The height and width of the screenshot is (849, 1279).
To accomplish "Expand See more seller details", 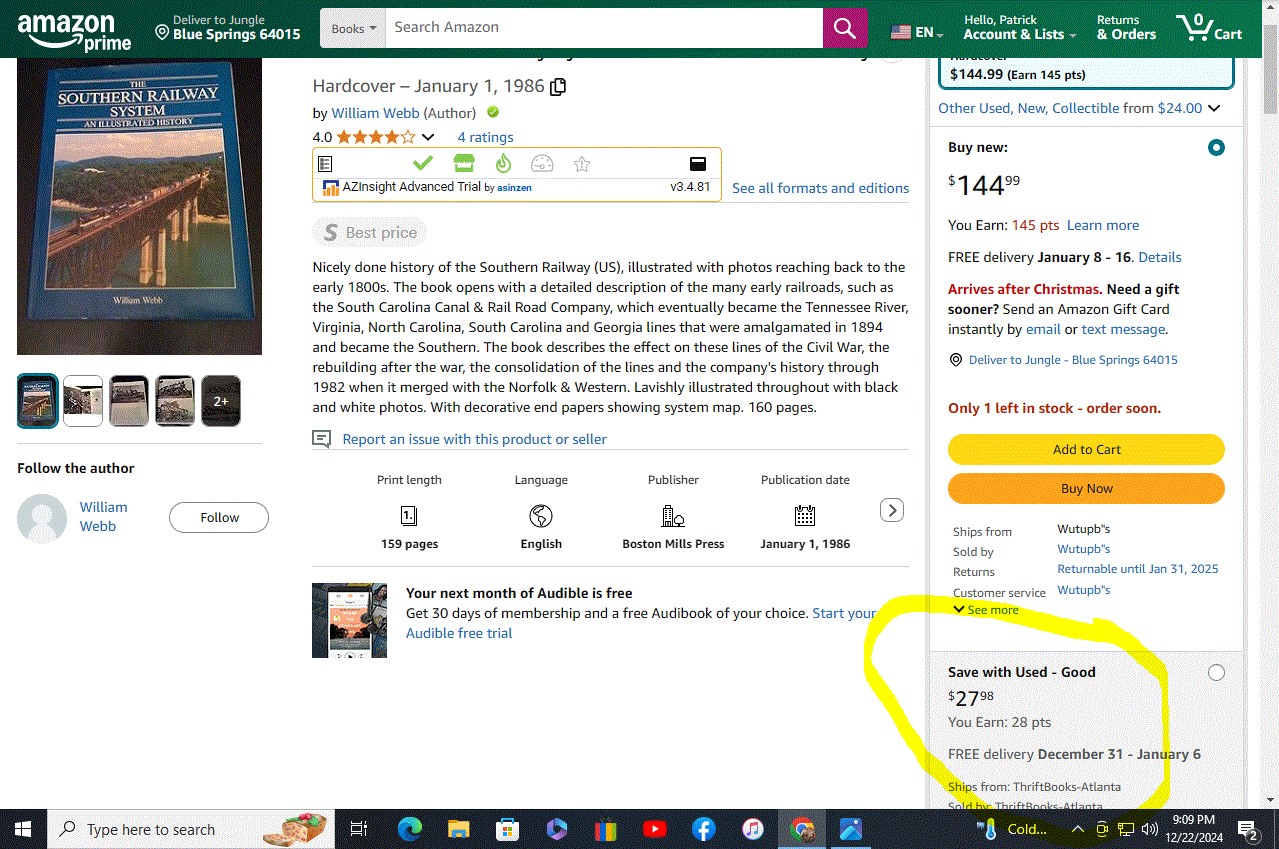I will pyautogui.click(x=986, y=610).
